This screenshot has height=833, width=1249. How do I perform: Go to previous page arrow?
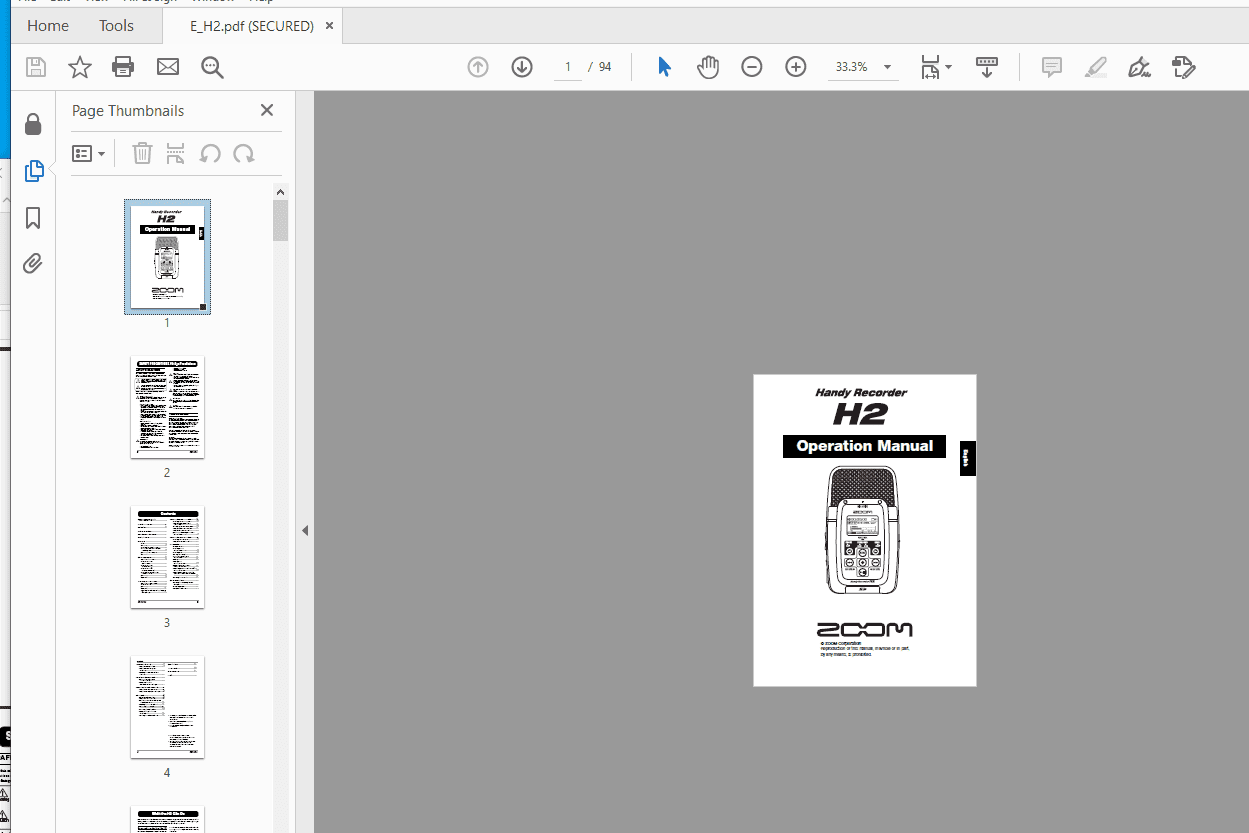click(478, 67)
